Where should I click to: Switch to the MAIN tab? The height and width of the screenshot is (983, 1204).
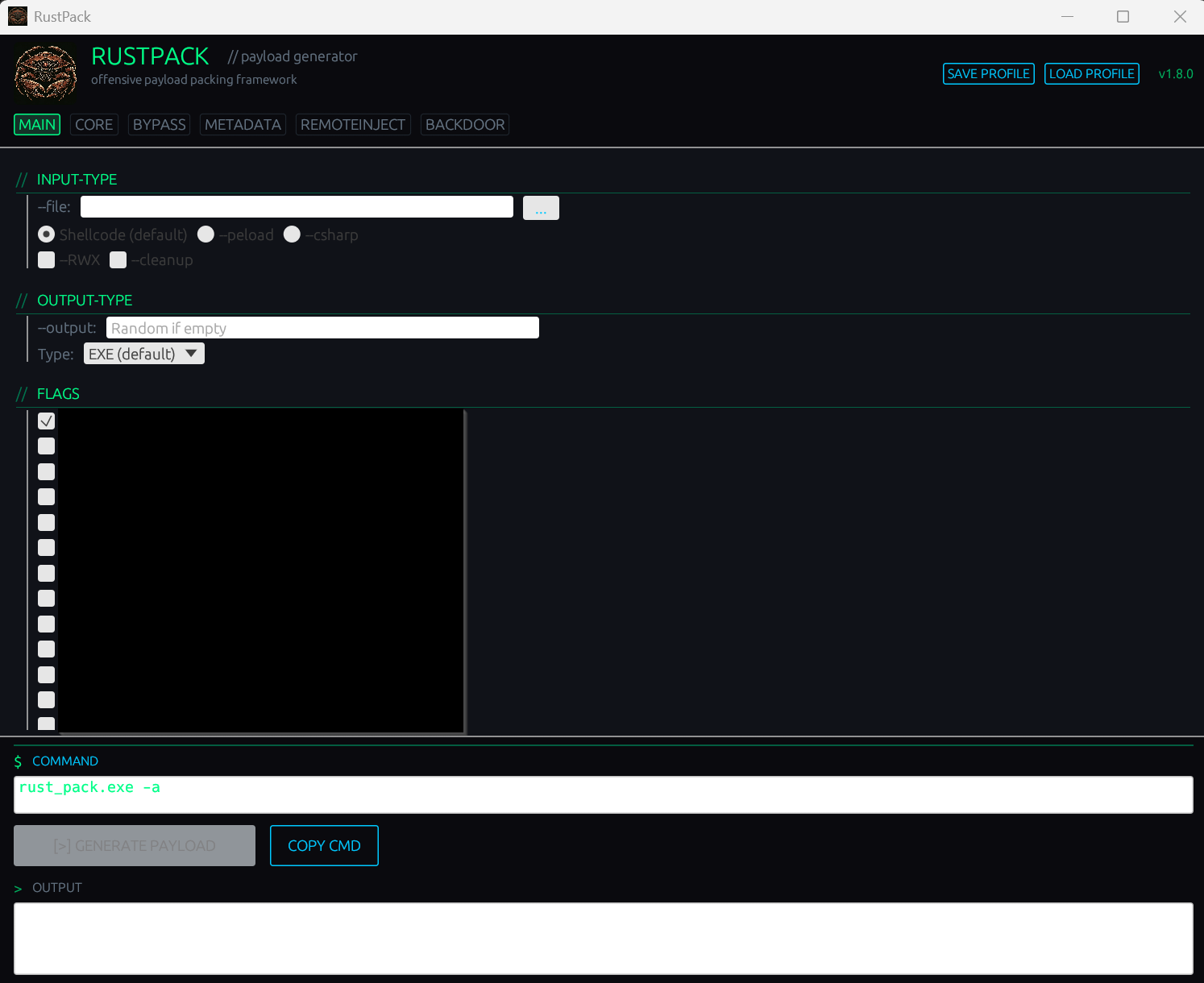point(37,125)
